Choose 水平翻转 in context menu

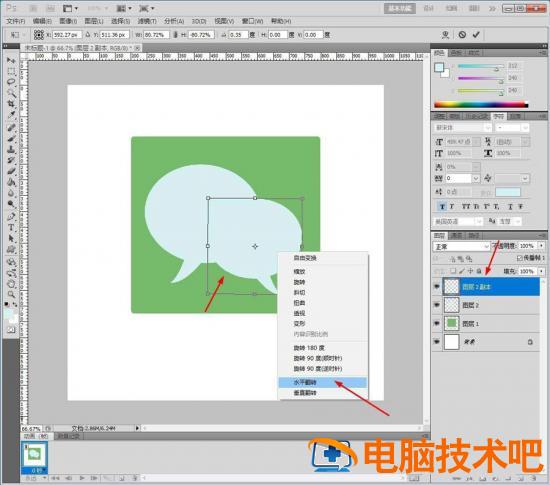point(323,382)
